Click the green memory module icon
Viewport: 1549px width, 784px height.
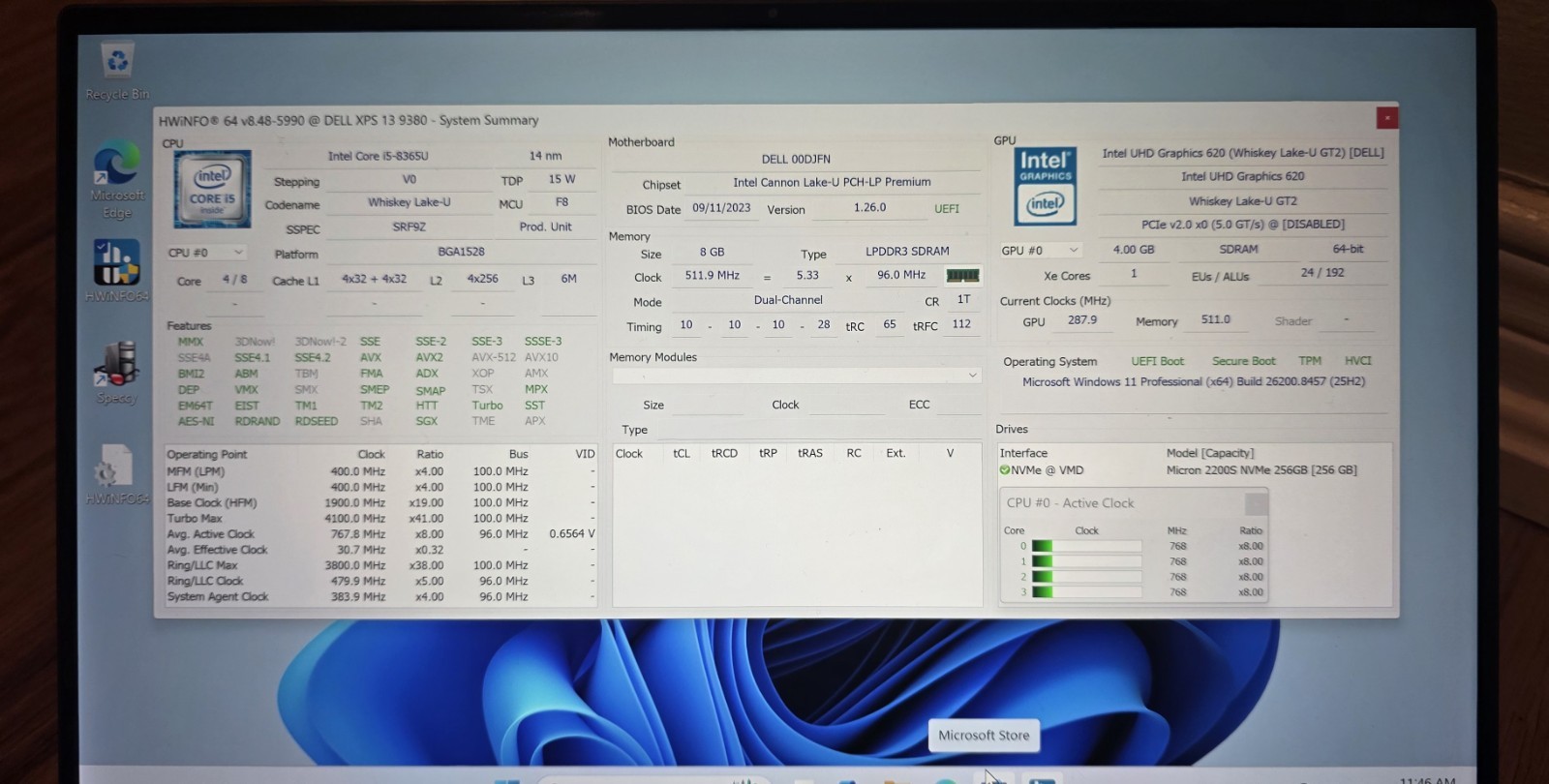click(x=962, y=276)
